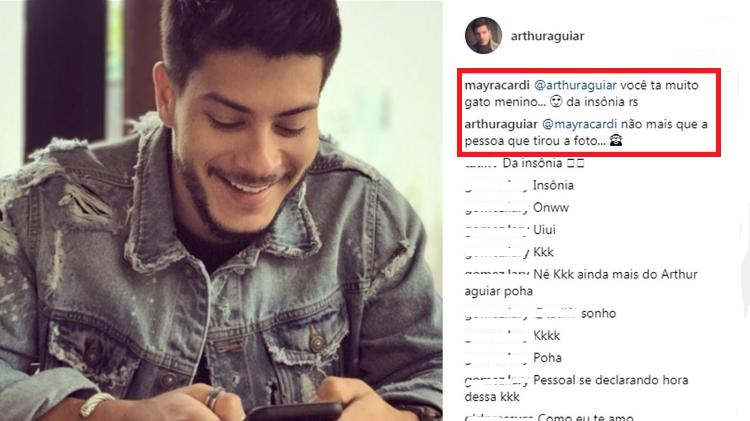Select the phone emoji in arthuraguiar's reply

pyautogui.click(x=616, y=141)
